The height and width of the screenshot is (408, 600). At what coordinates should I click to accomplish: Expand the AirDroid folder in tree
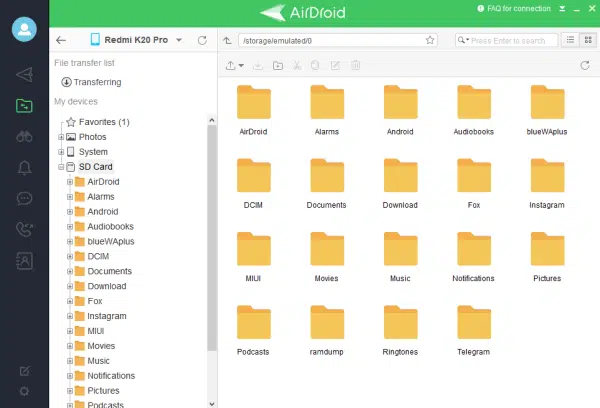[70, 182]
